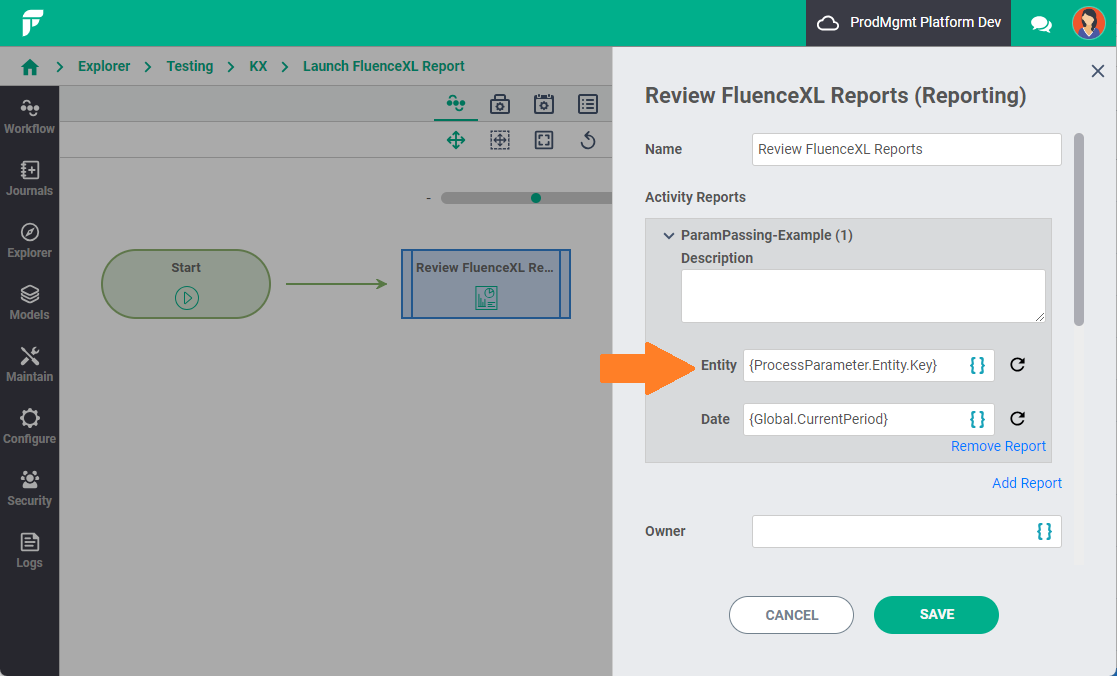Open Models in the sidebar
Image resolution: width=1117 pixels, height=676 pixels.
pyautogui.click(x=29, y=303)
